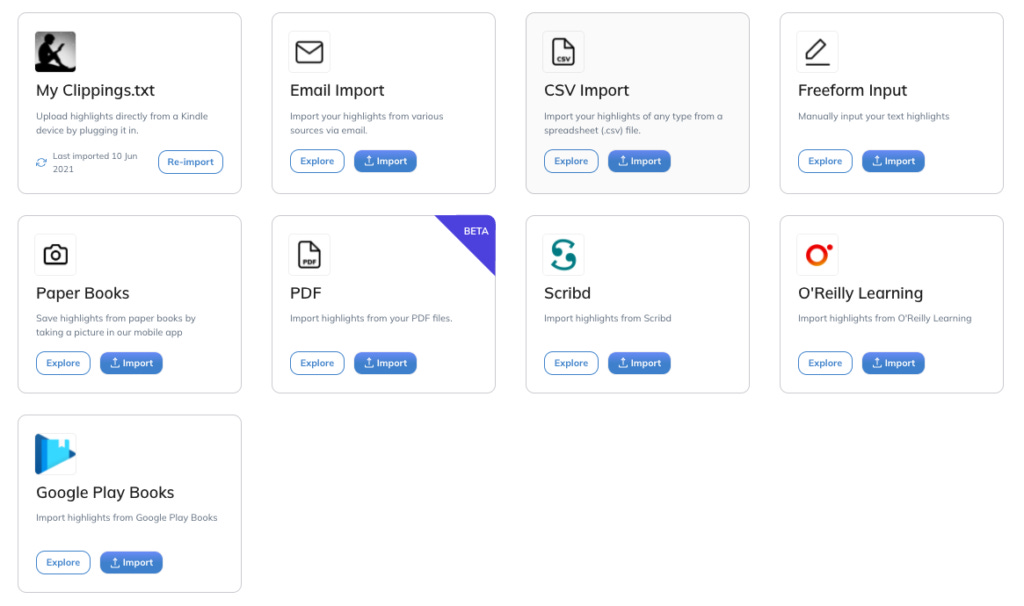Import highlights from Paper Books

click(131, 363)
